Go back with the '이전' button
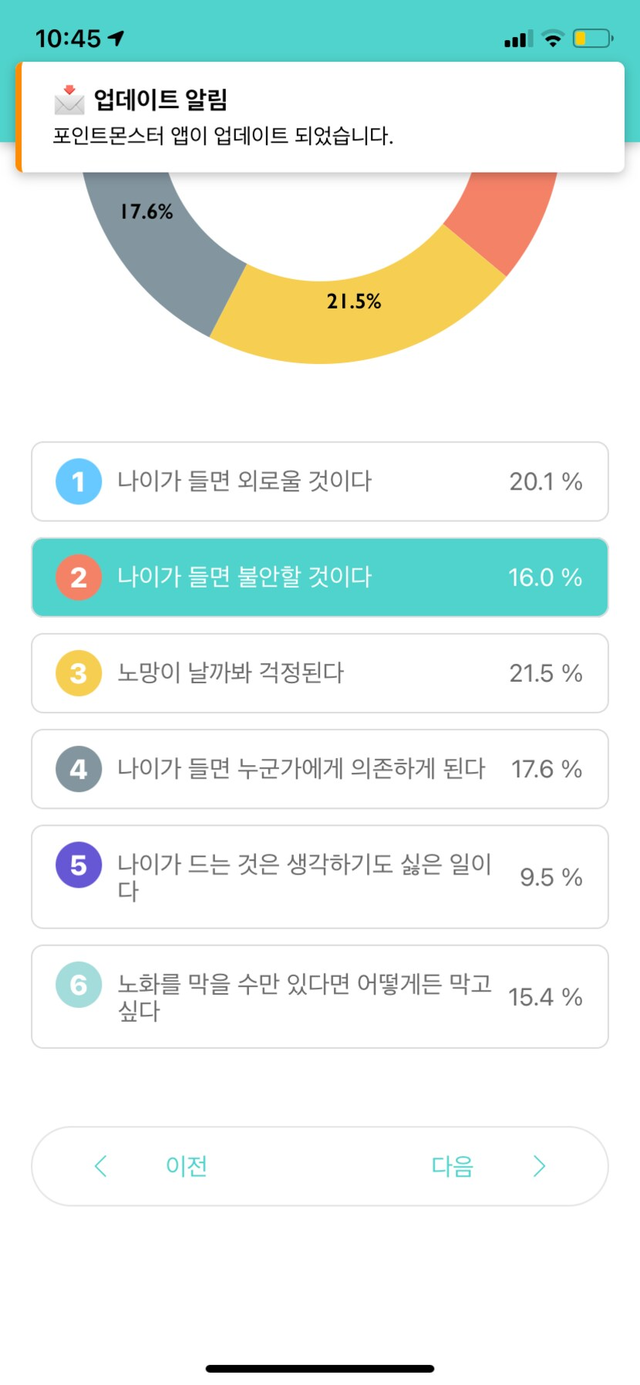Viewport: 640px width, 1385px height. point(186,1166)
